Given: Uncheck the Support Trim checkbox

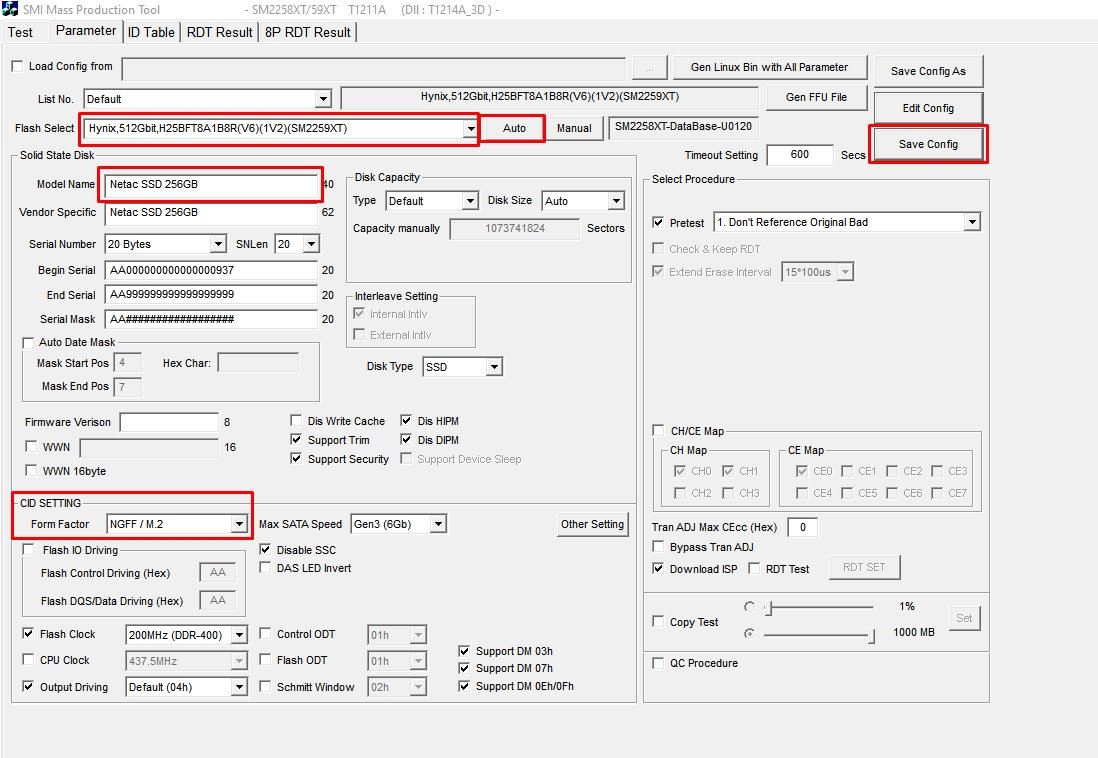Looking at the screenshot, I should 296,439.
